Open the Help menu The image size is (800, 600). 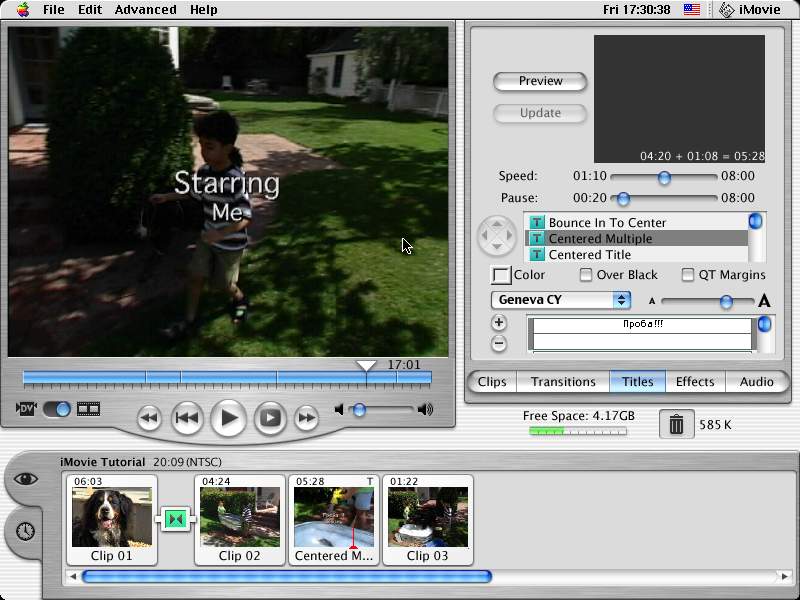click(204, 9)
